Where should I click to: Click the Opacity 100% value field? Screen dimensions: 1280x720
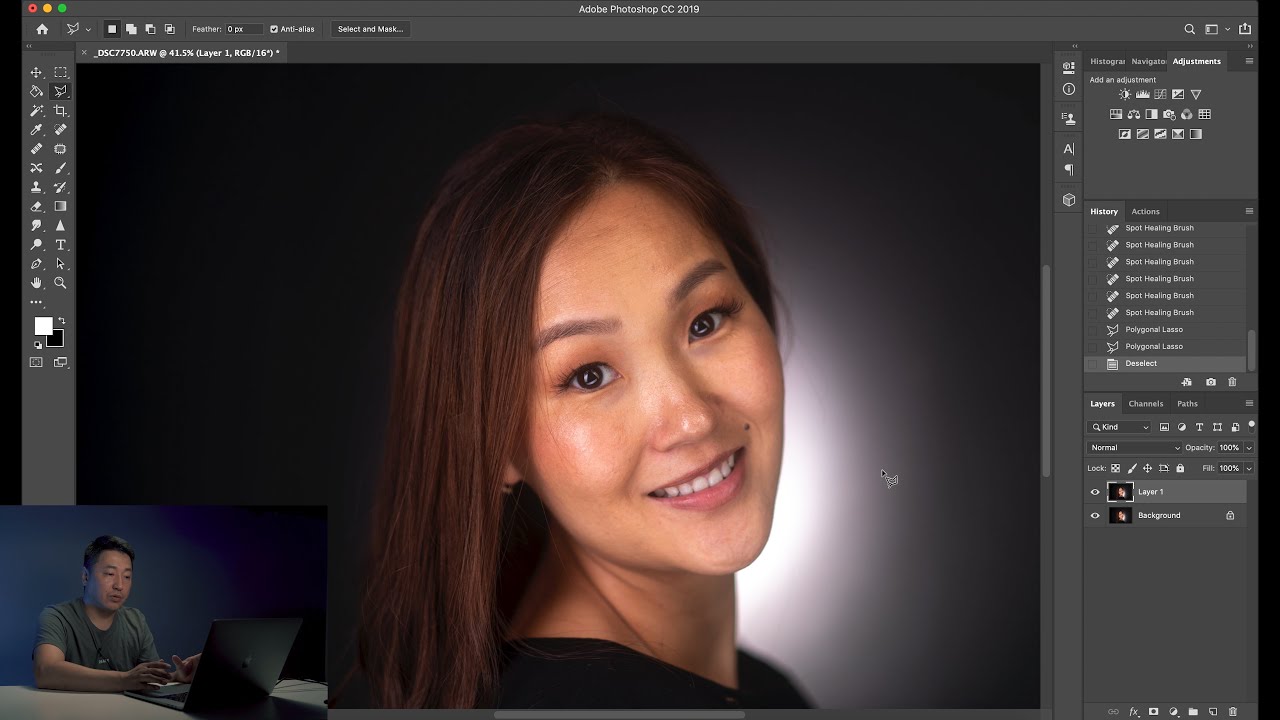pos(1229,448)
